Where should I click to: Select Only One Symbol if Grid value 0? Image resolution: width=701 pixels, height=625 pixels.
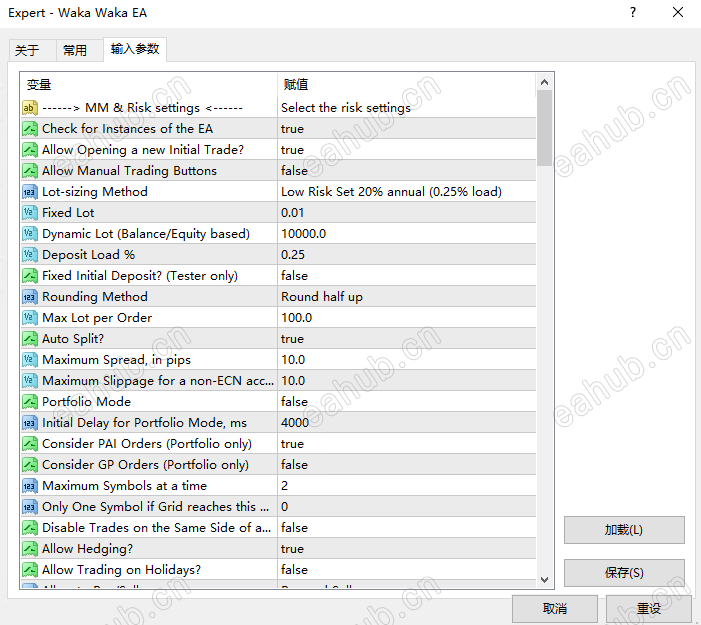click(x=406, y=507)
